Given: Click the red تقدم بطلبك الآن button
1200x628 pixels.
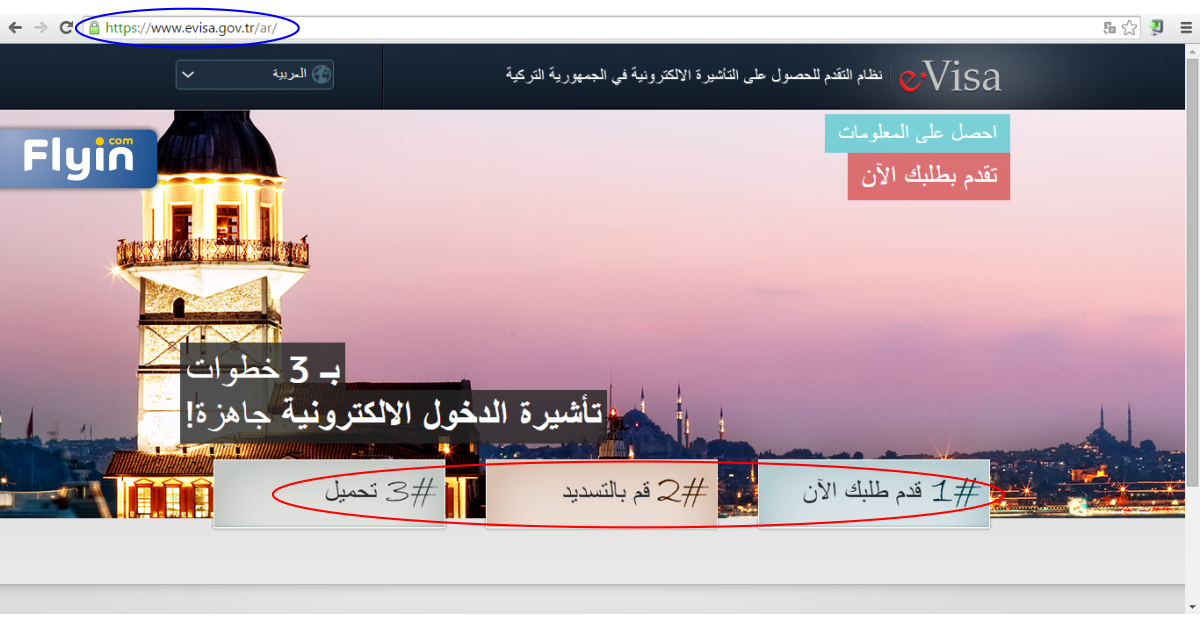Looking at the screenshot, I should (929, 177).
